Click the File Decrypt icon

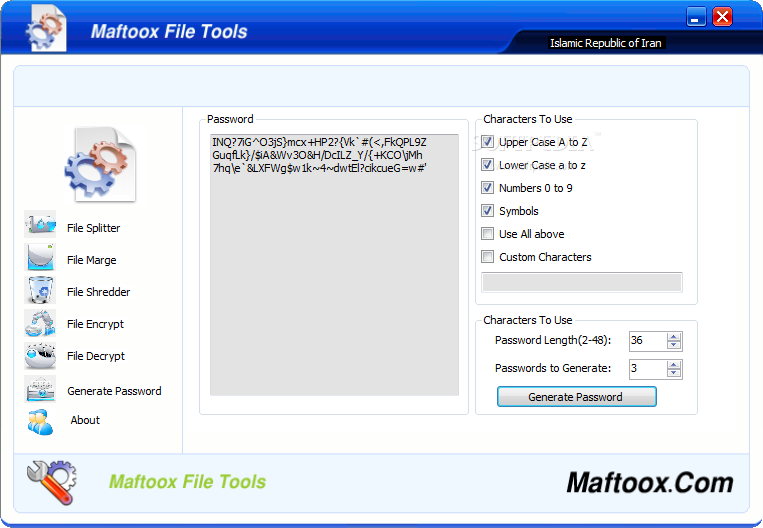[40, 356]
